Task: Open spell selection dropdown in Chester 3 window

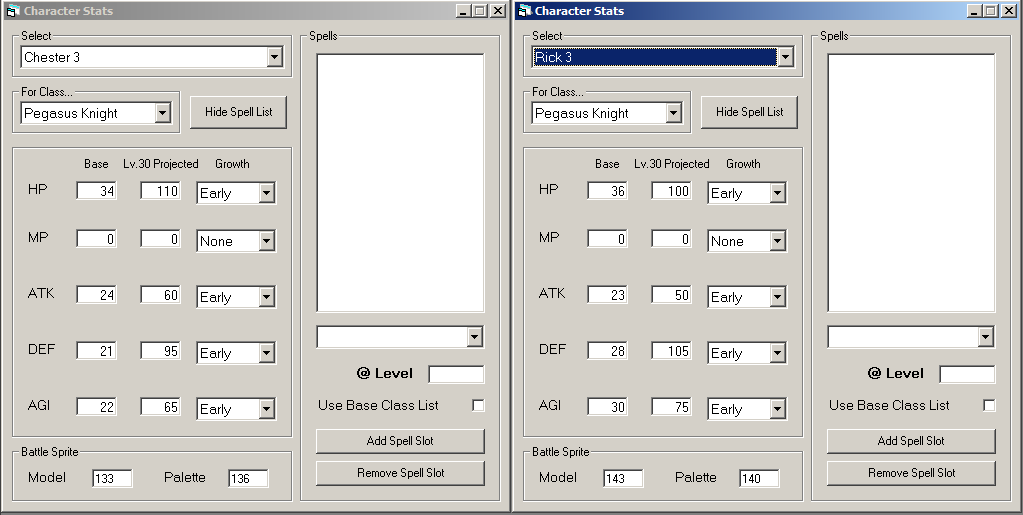Action: point(475,337)
